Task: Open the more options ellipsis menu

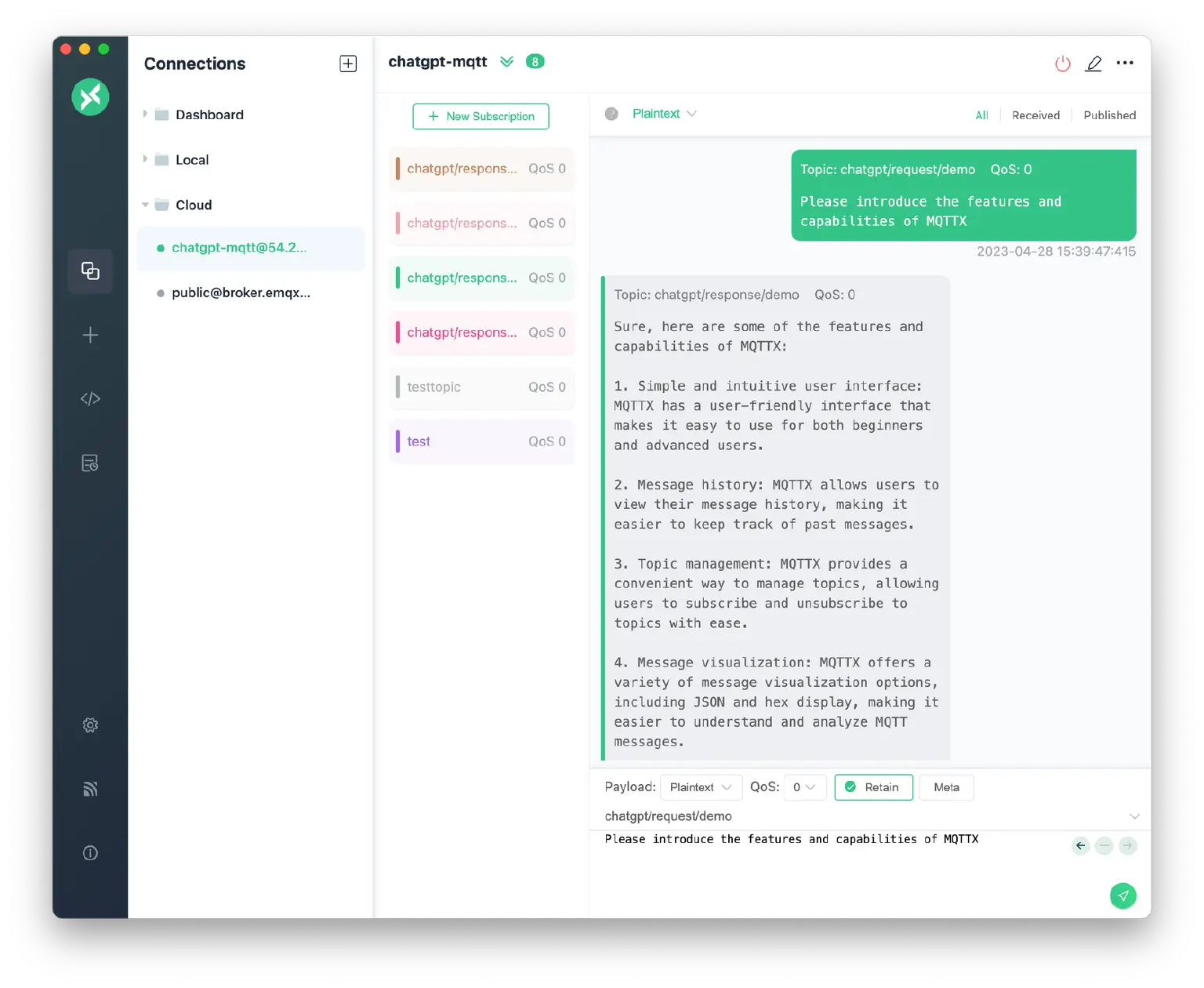Action: [1125, 63]
